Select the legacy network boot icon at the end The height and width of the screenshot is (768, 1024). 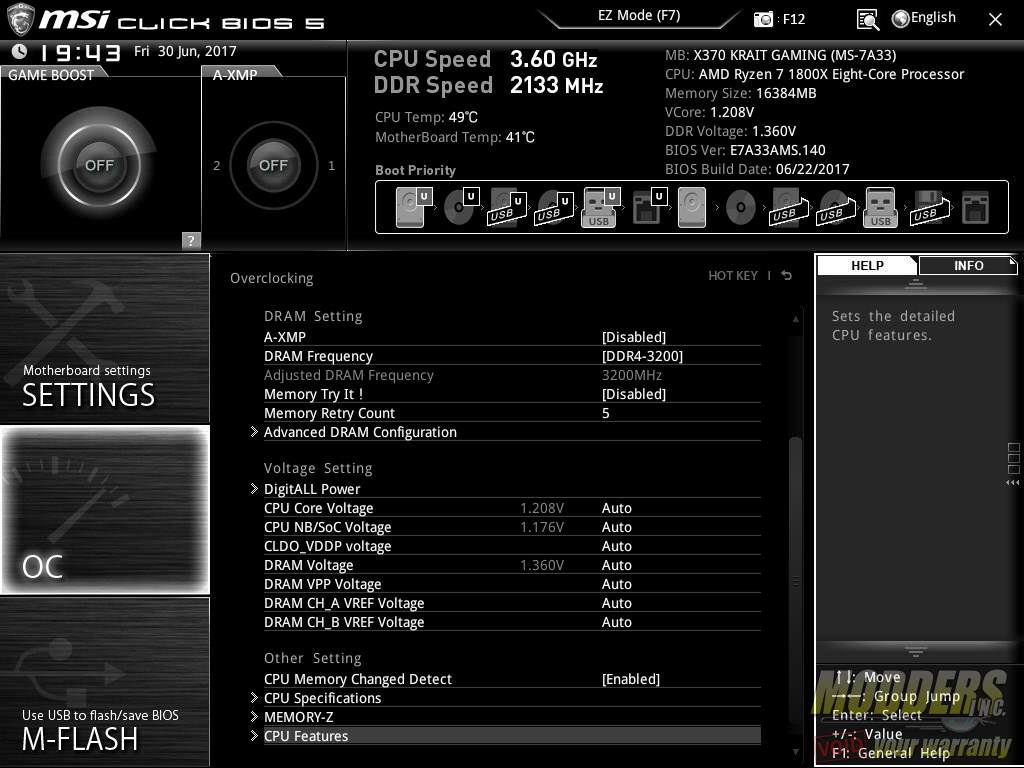click(x=976, y=208)
